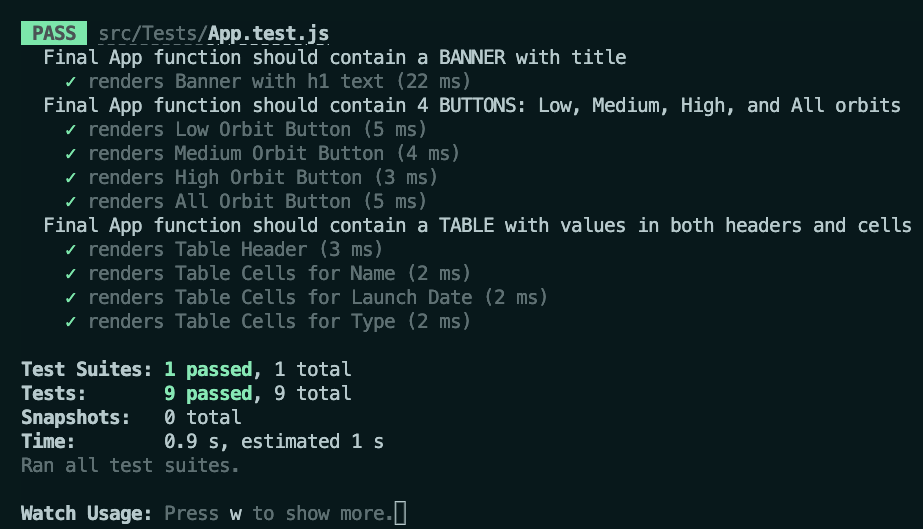Click the checkmark before All Orbit Button test
Viewport: 923px width, 529px height.
[71, 202]
